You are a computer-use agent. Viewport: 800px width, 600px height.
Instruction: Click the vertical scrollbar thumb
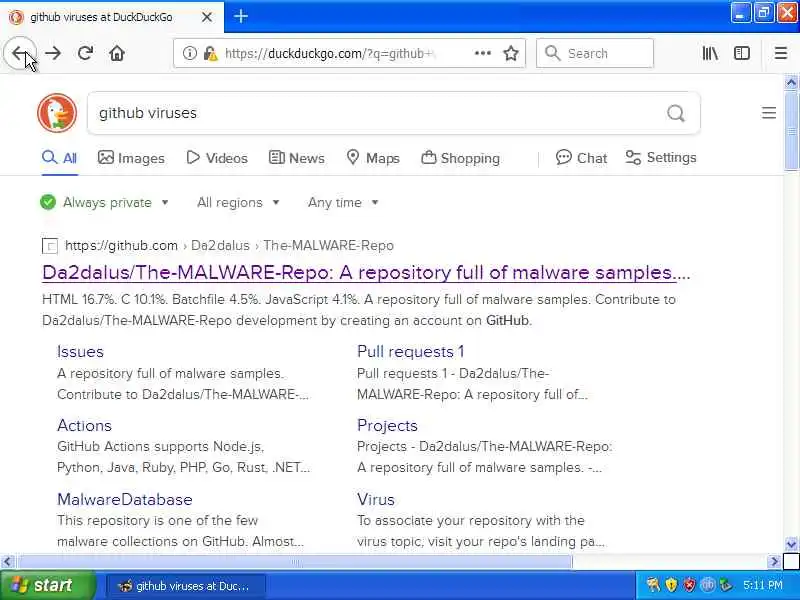click(791, 132)
